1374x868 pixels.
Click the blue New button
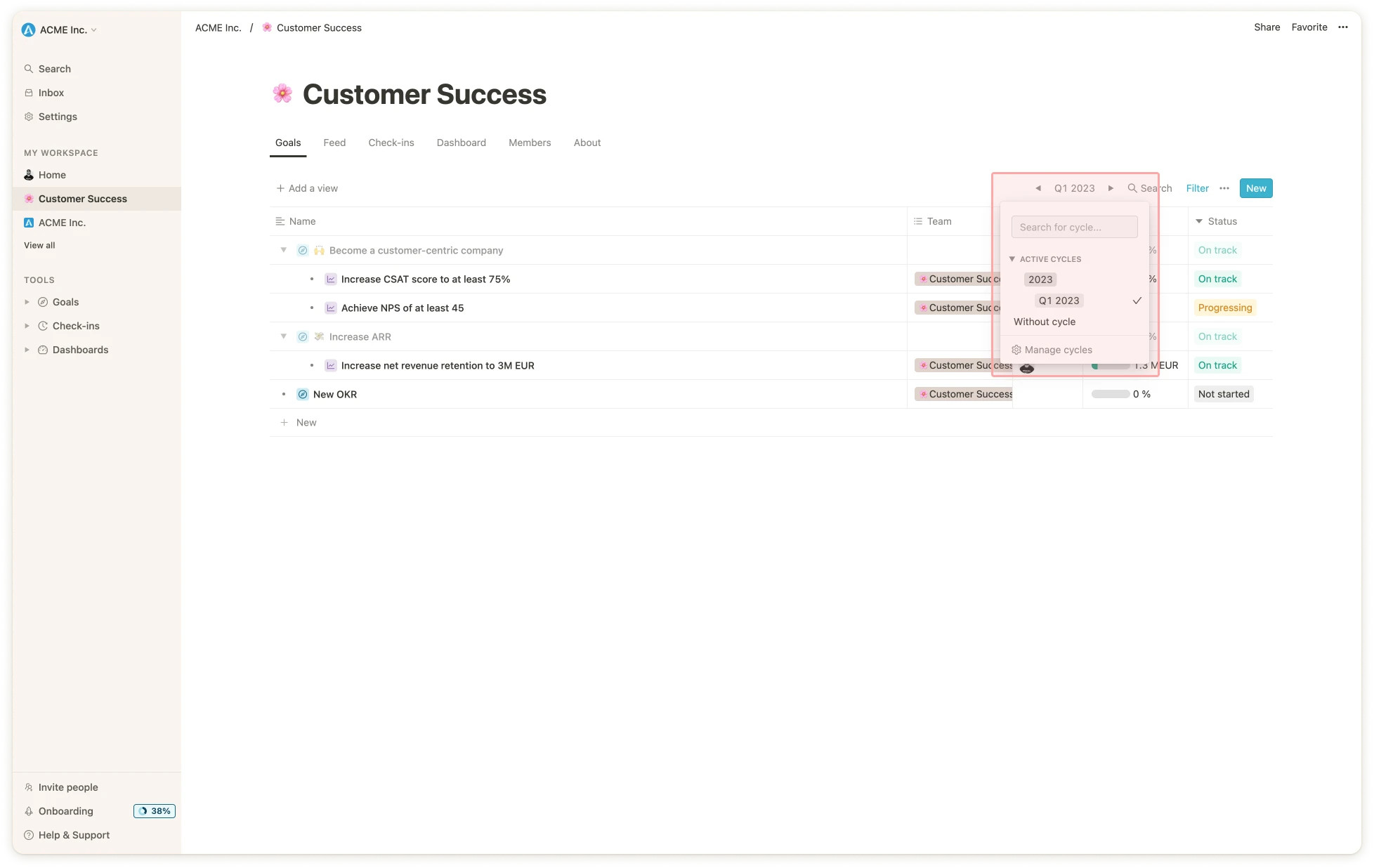pyautogui.click(x=1255, y=188)
